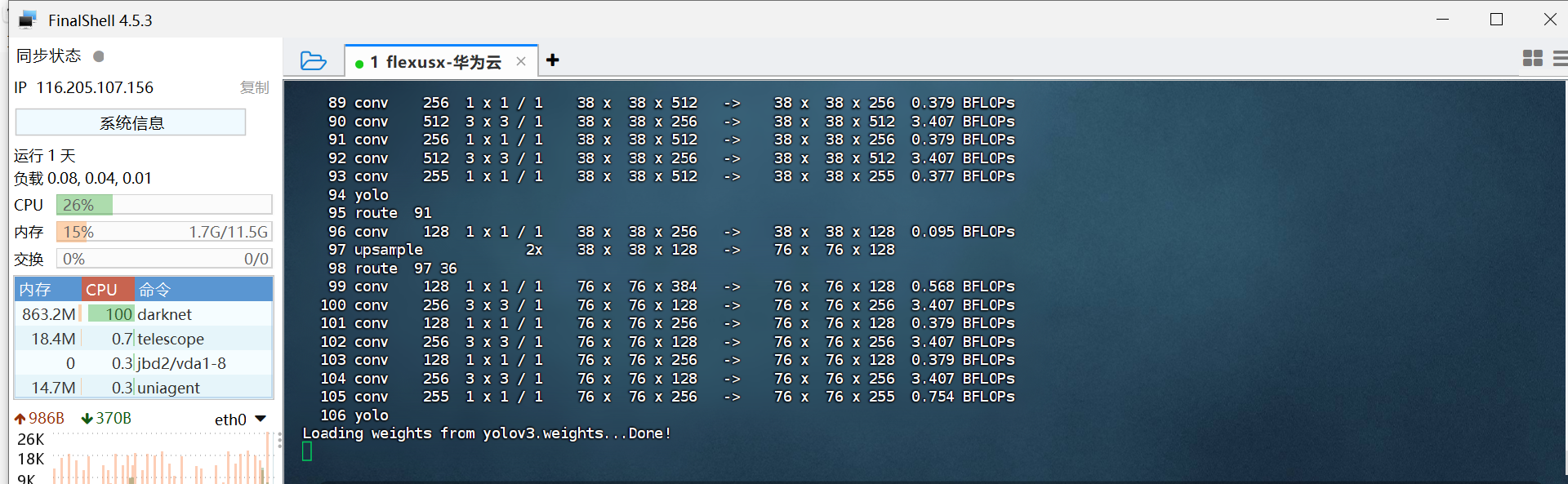The width and height of the screenshot is (1568, 484).
Task: Select the darknet process row
Action: (144, 314)
